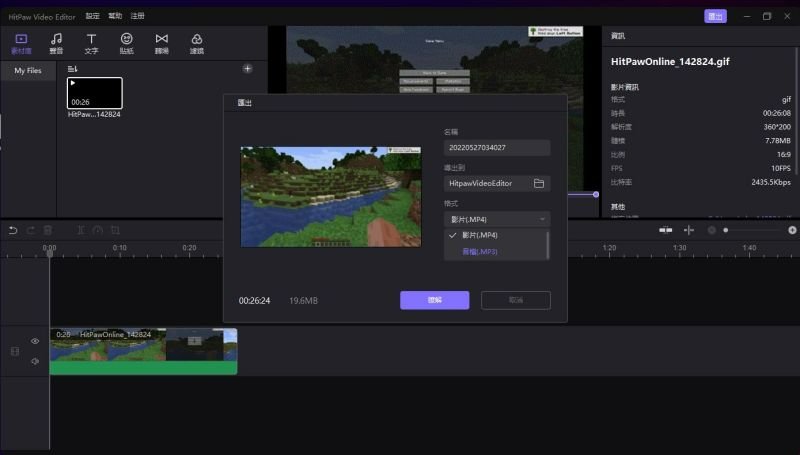Maximize the HitPaw Video Editor window
Screen dimensions: 800x455
767,16
